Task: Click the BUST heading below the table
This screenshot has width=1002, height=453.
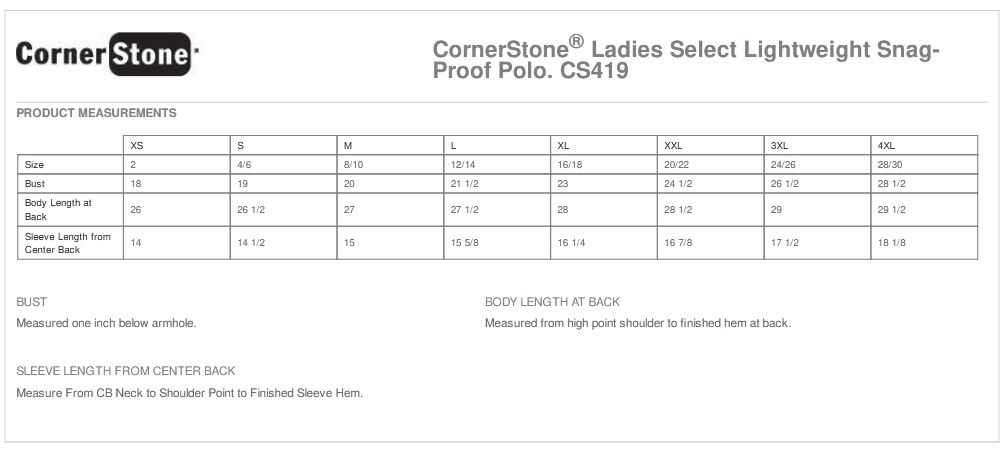Action: click(32, 302)
